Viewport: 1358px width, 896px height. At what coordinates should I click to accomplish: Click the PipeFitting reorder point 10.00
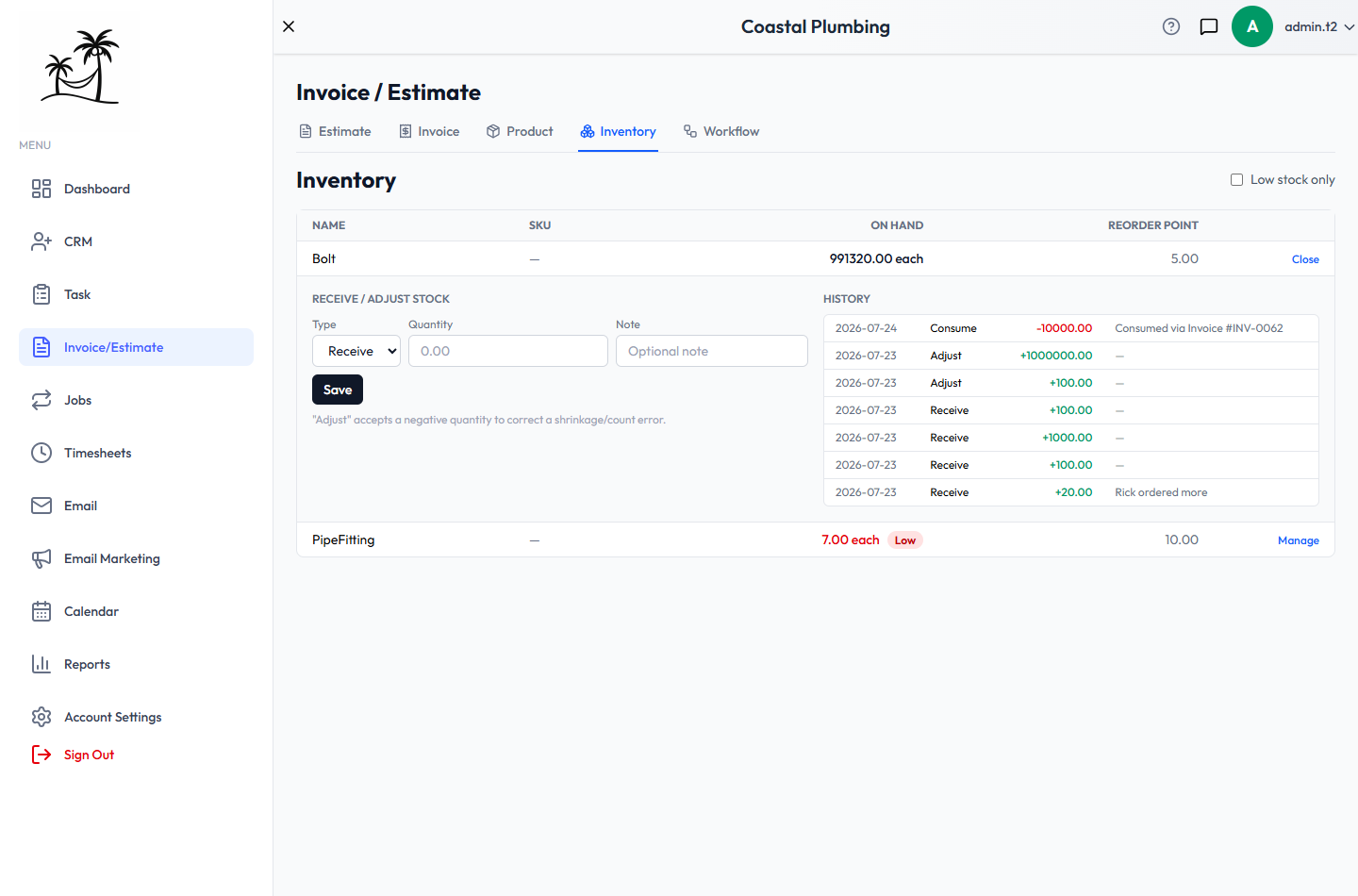point(1182,539)
